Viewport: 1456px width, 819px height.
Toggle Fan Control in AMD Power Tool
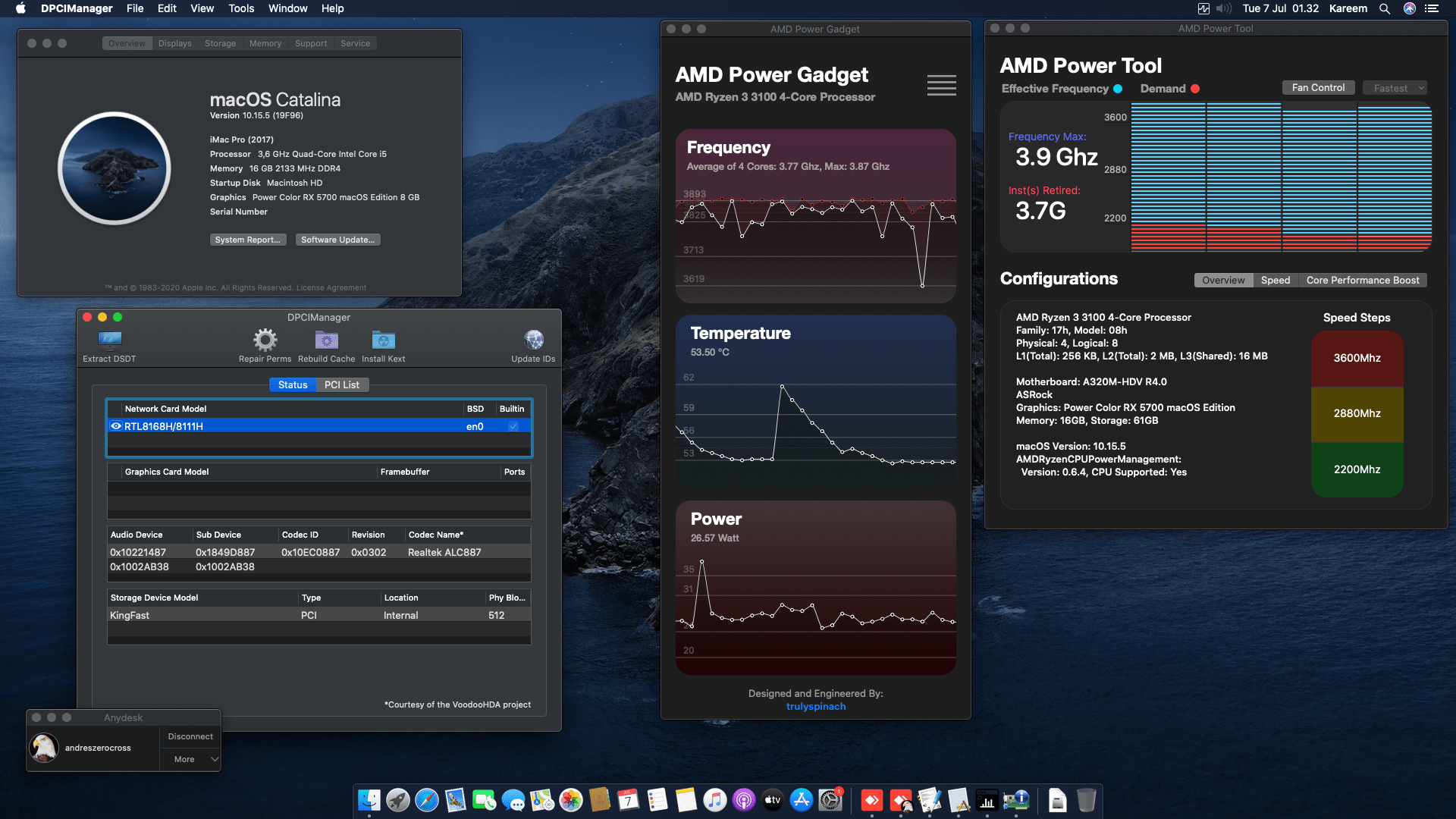click(1318, 87)
